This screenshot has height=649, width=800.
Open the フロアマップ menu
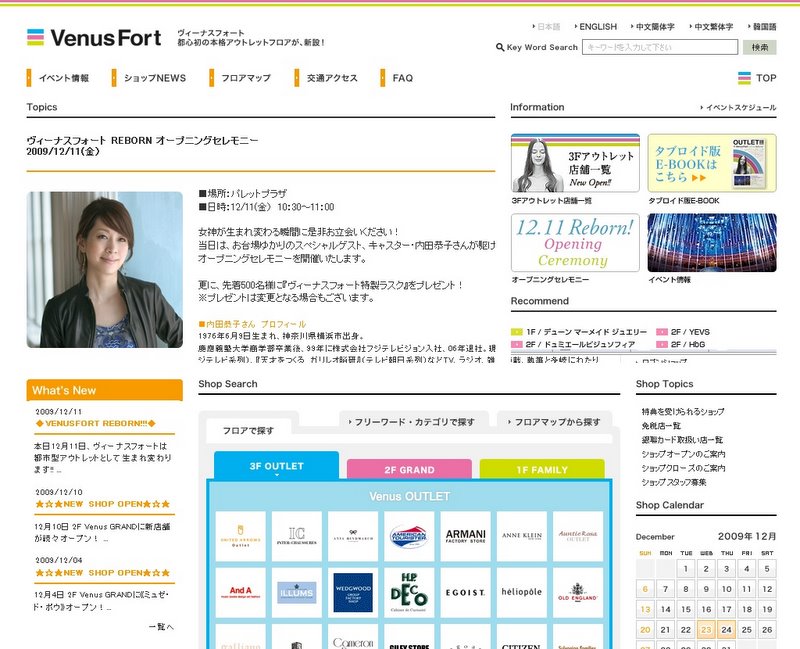[x=240, y=78]
